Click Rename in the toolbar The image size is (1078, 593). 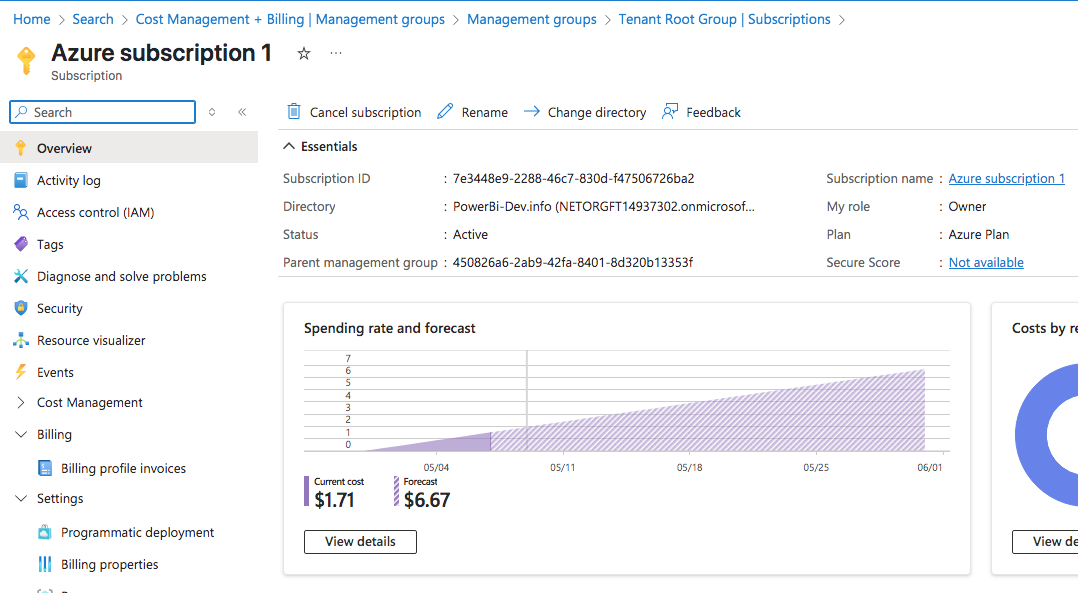[473, 112]
